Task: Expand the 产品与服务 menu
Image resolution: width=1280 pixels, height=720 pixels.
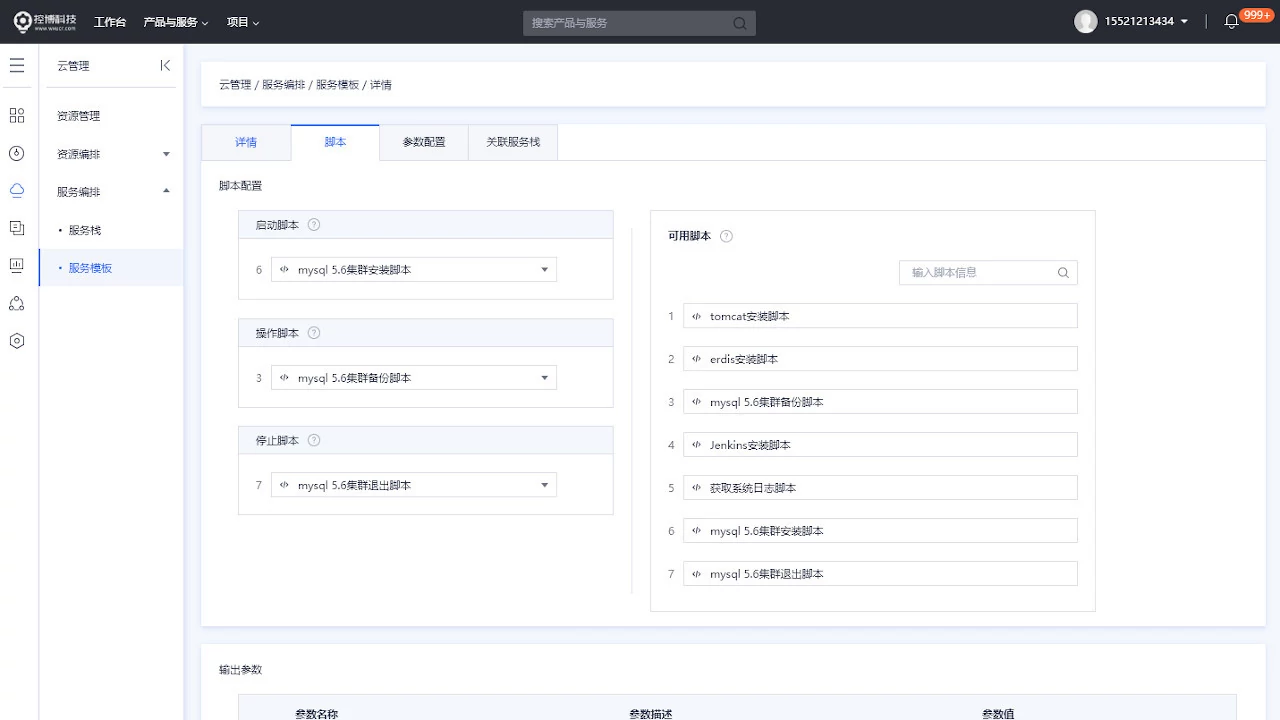Action: coord(176,22)
